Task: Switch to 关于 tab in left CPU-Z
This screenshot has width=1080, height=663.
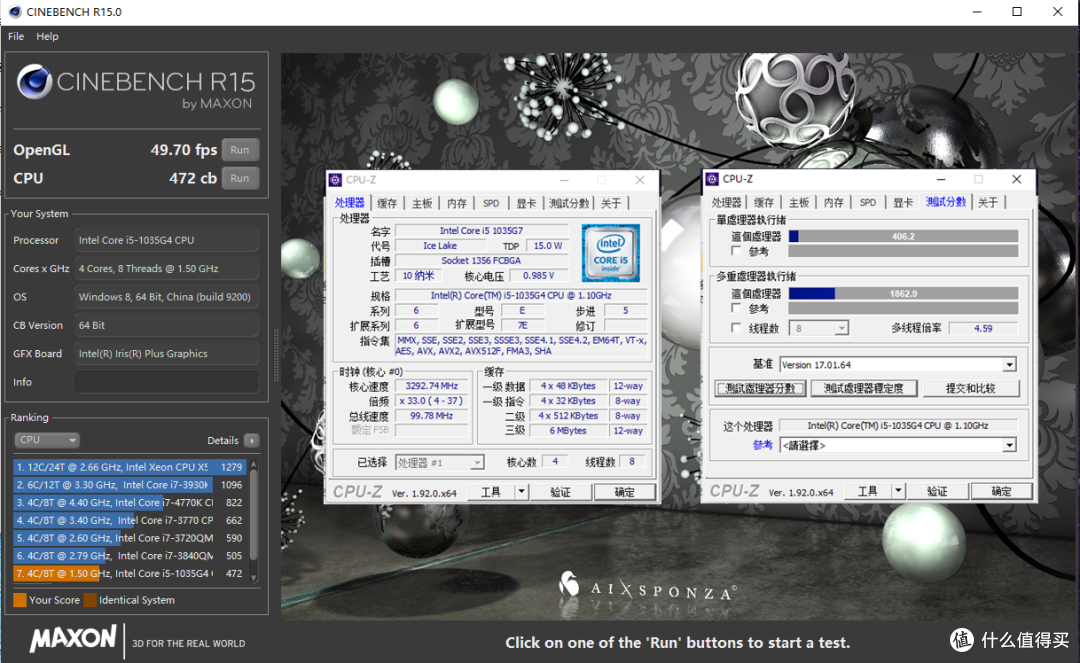Action: pos(611,203)
